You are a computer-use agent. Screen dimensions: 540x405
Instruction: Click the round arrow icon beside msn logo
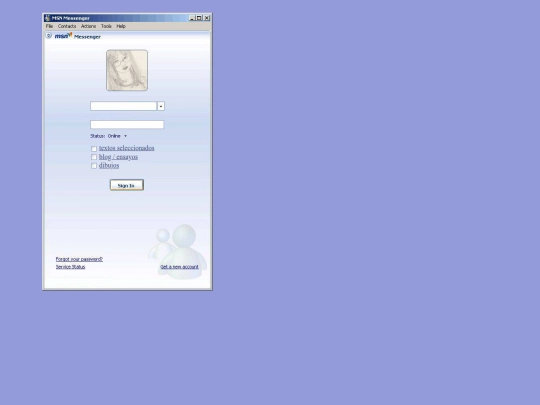(49, 35)
